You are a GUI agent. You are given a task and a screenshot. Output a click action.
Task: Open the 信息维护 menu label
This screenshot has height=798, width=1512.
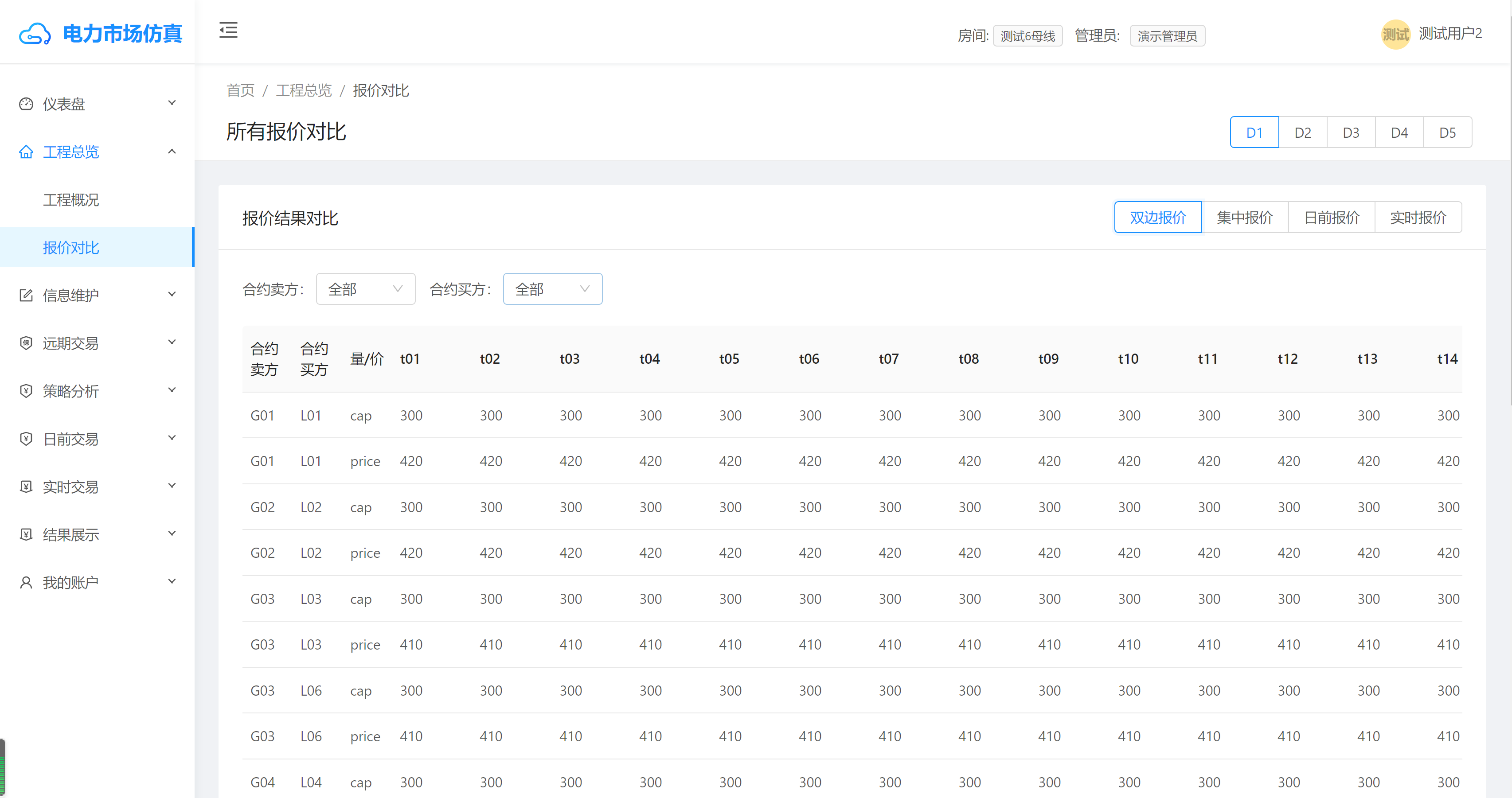[x=71, y=296]
